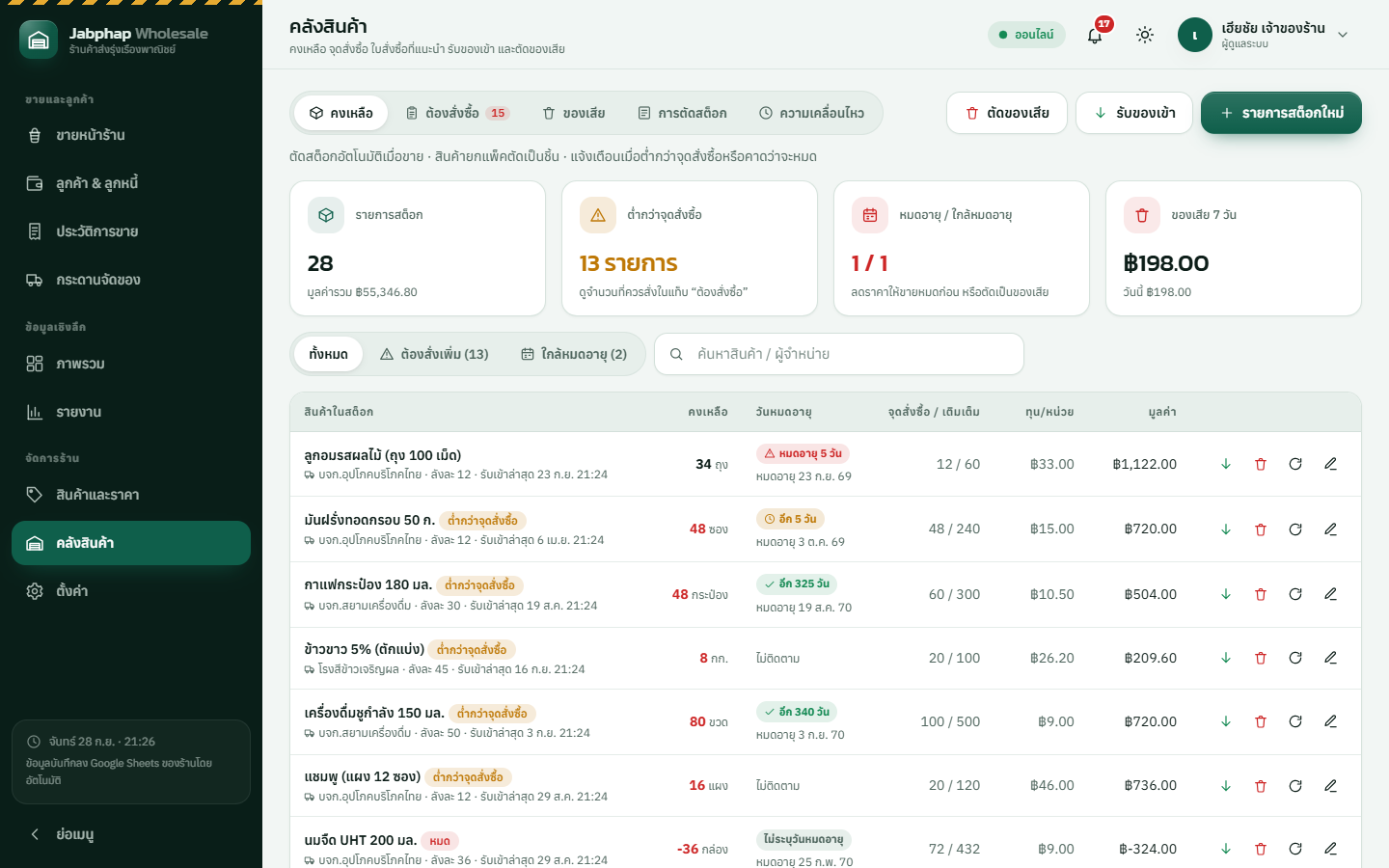This screenshot has height=868, width=1389.
Task: Click refresh icon for เครื่องดื่มชูกำลัง row
Action: click(x=1295, y=721)
